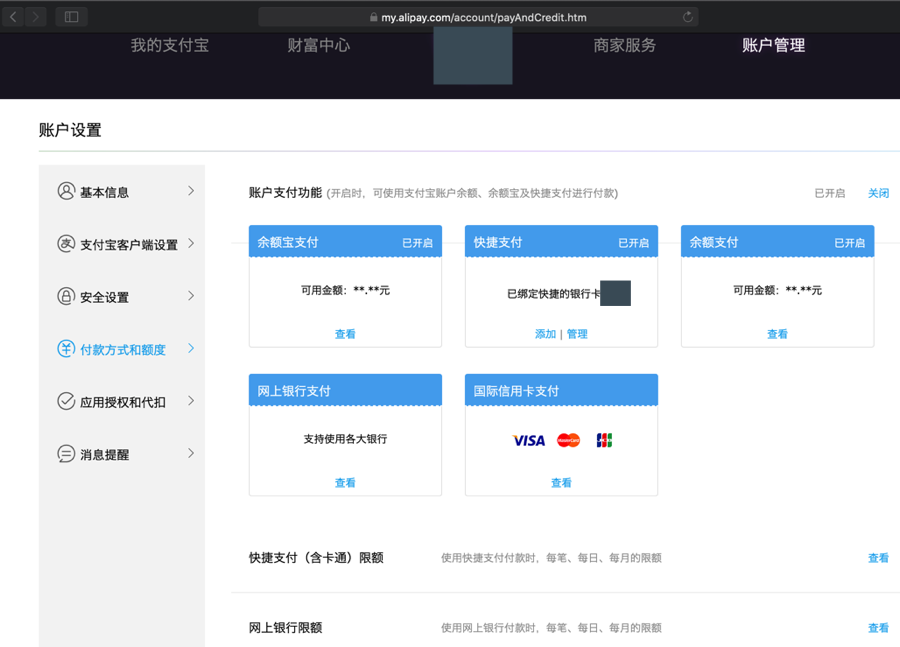Viewport: 900px width, 647px height.
Task: Click the 支付宝客户端设置 sidebar icon
Action: 66,244
